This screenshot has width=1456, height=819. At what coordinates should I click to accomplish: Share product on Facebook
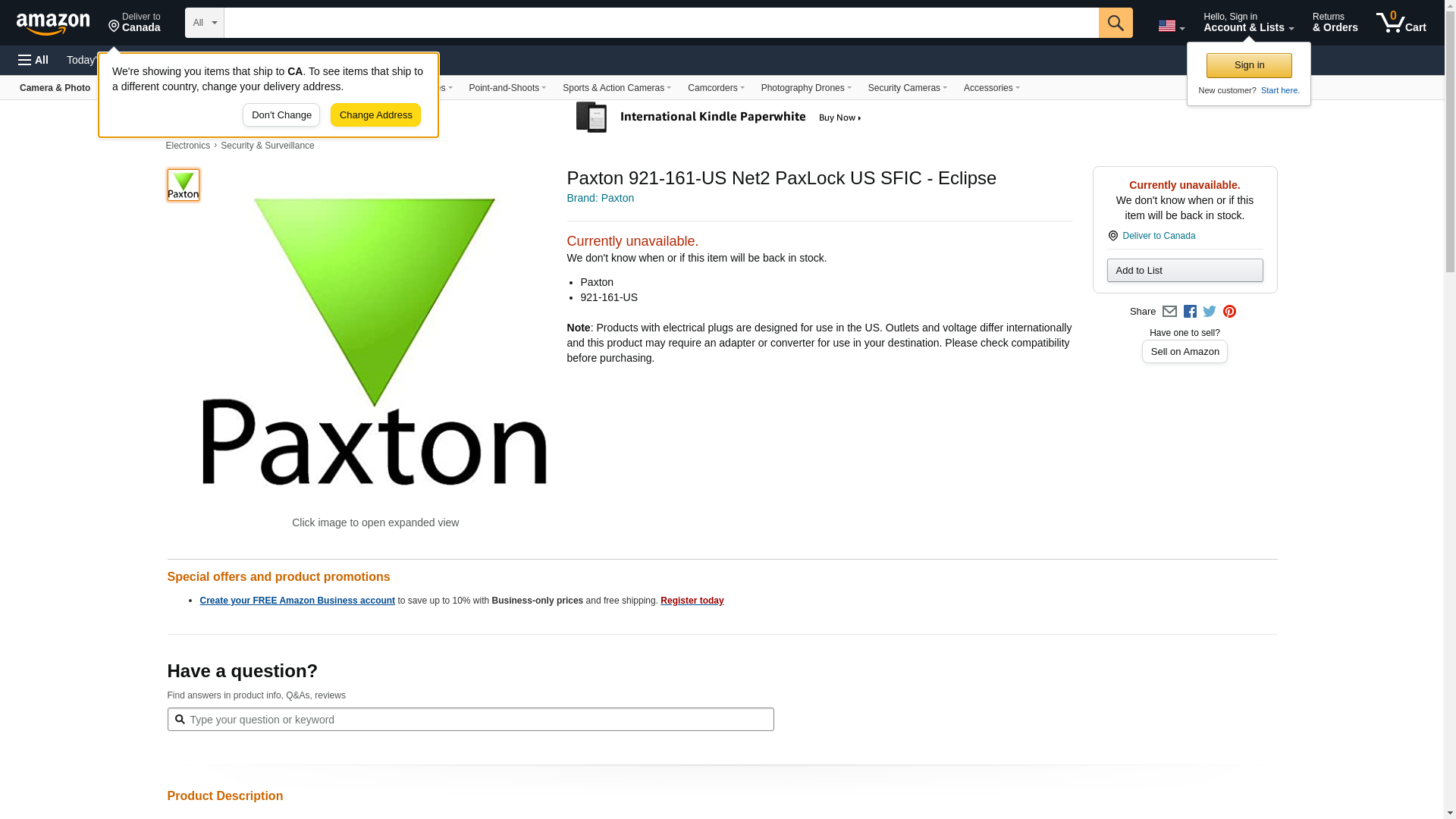point(1190,312)
